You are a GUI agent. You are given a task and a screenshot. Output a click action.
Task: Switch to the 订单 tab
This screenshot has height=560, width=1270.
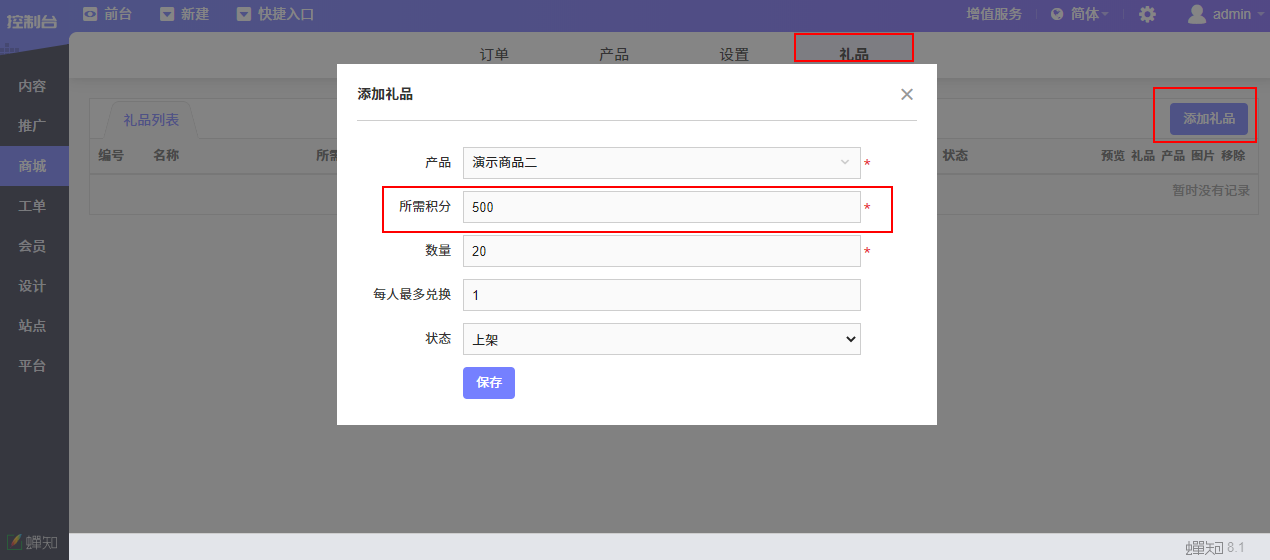coord(494,54)
